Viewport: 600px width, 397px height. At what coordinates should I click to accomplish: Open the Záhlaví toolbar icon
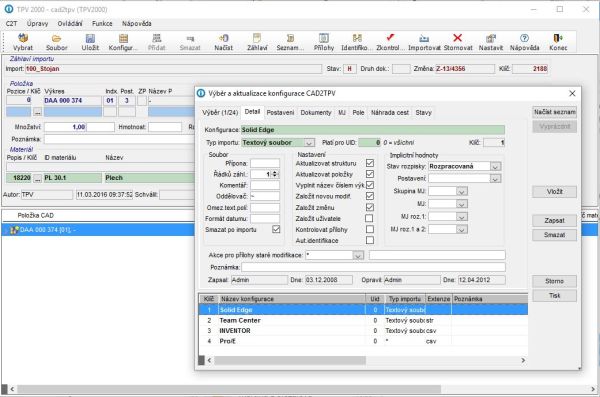click(x=257, y=38)
